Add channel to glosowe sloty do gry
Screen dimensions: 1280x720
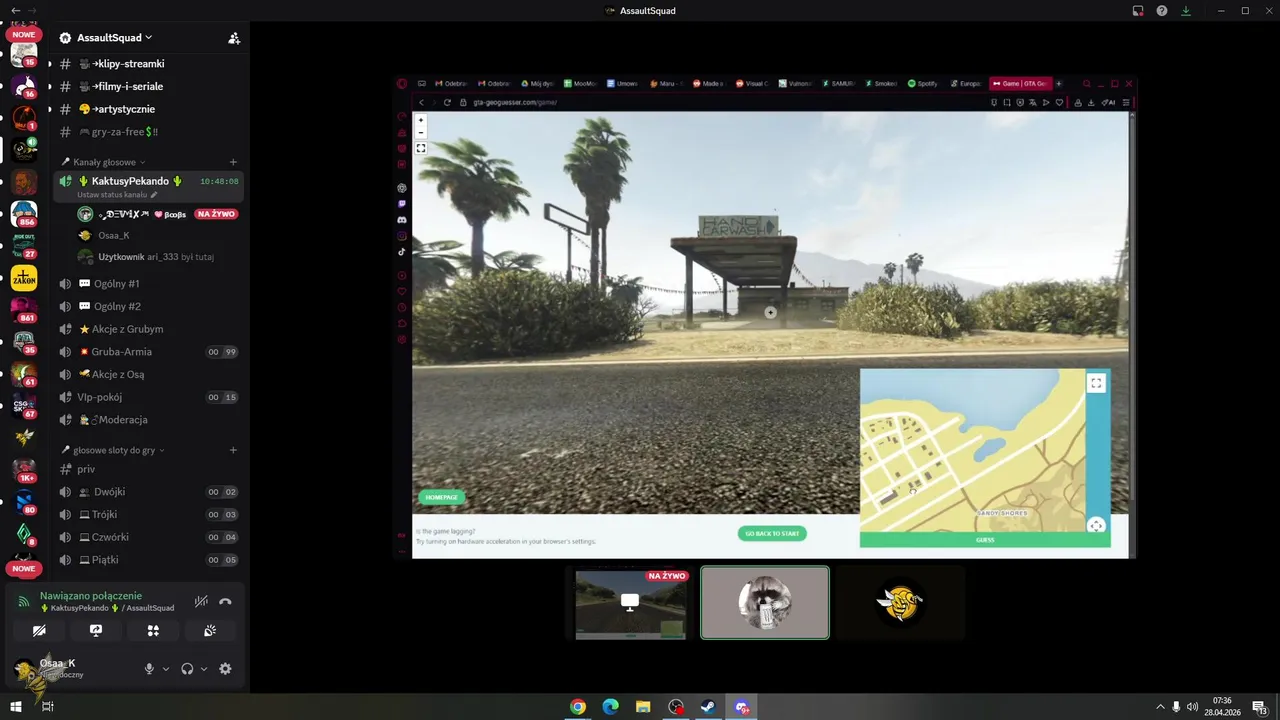(x=233, y=450)
